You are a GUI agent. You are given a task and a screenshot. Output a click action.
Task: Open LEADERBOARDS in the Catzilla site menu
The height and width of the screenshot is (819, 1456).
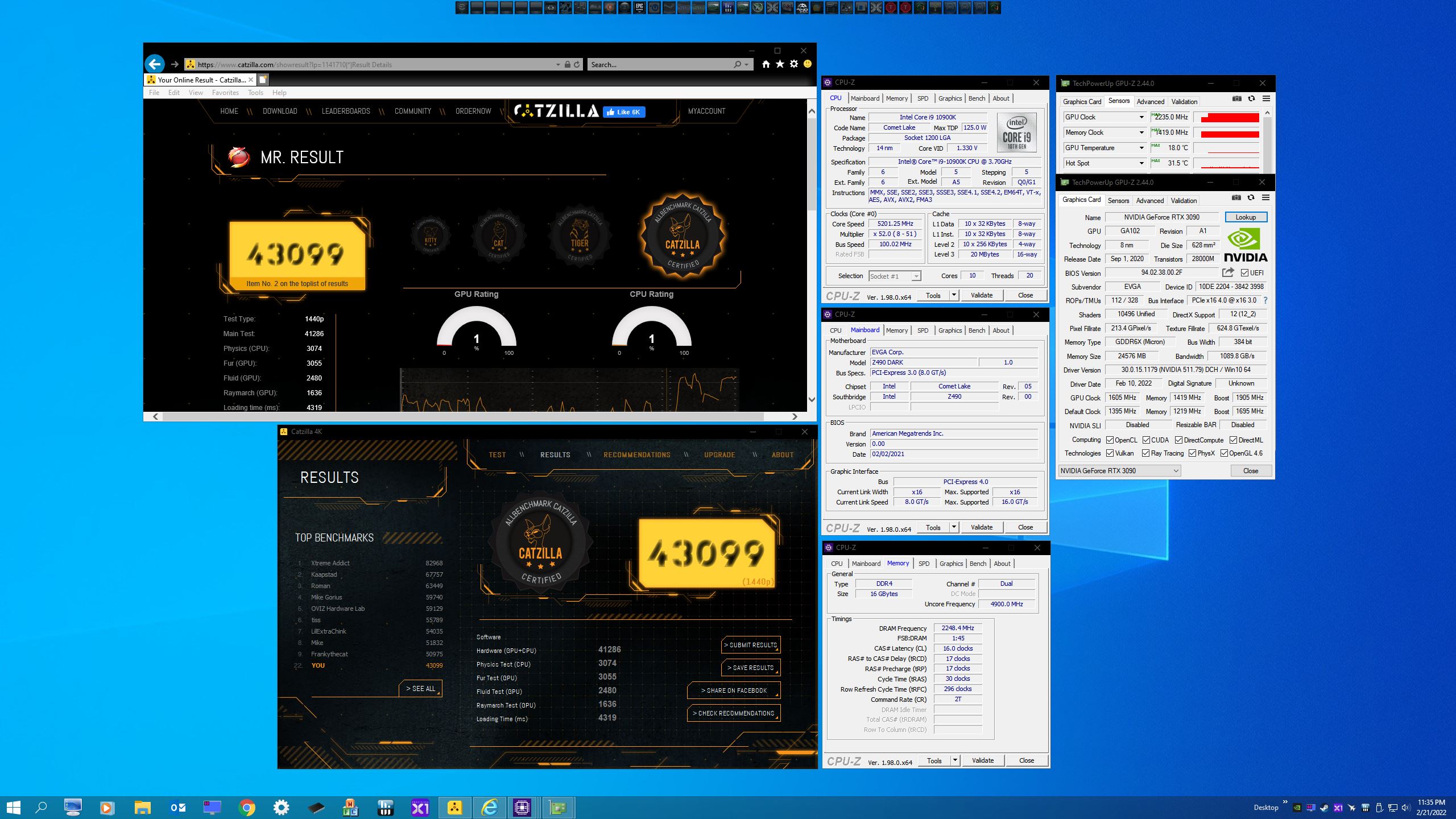[346, 111]
